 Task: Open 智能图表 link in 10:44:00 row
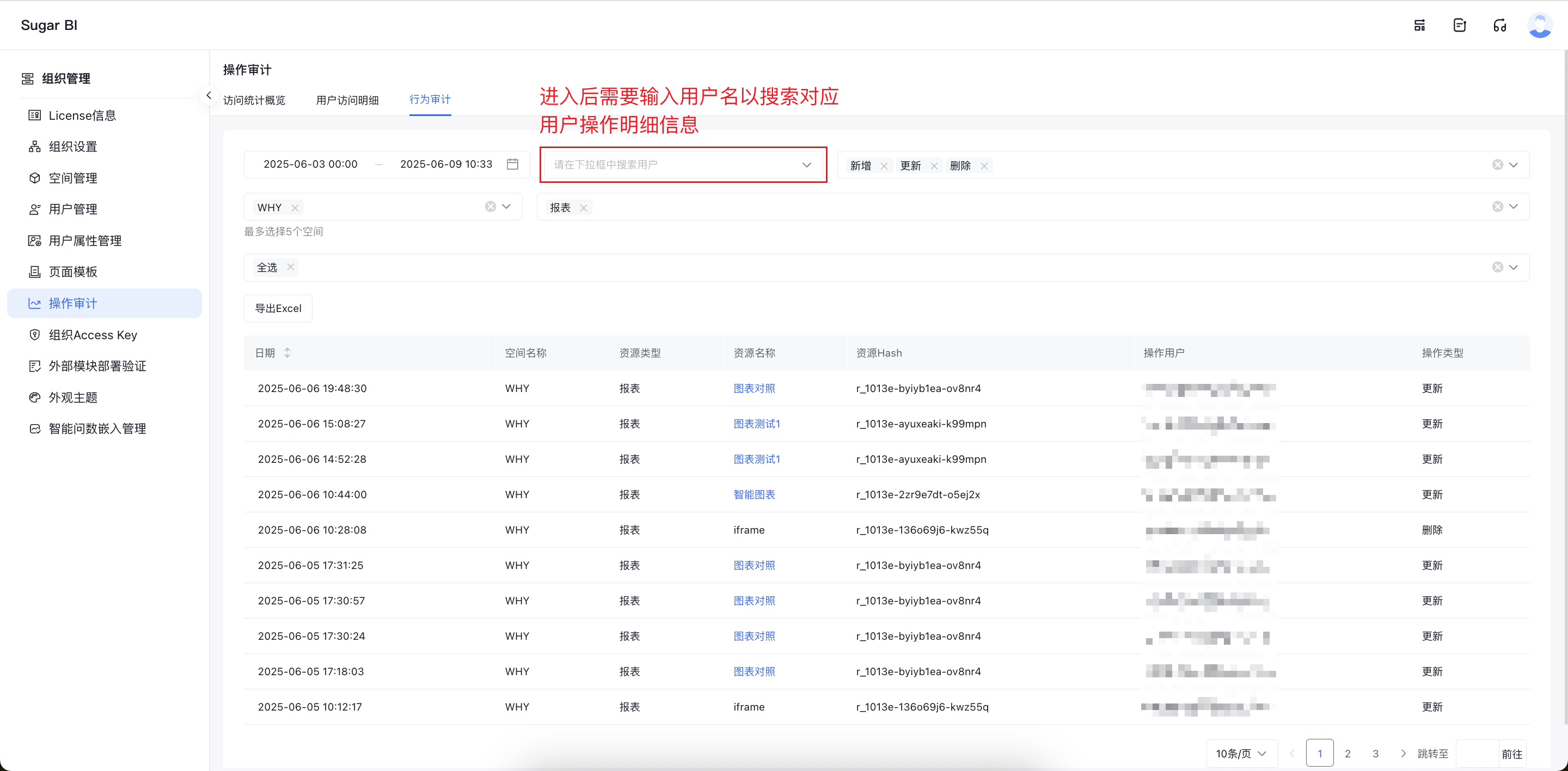tap(754, 494)
